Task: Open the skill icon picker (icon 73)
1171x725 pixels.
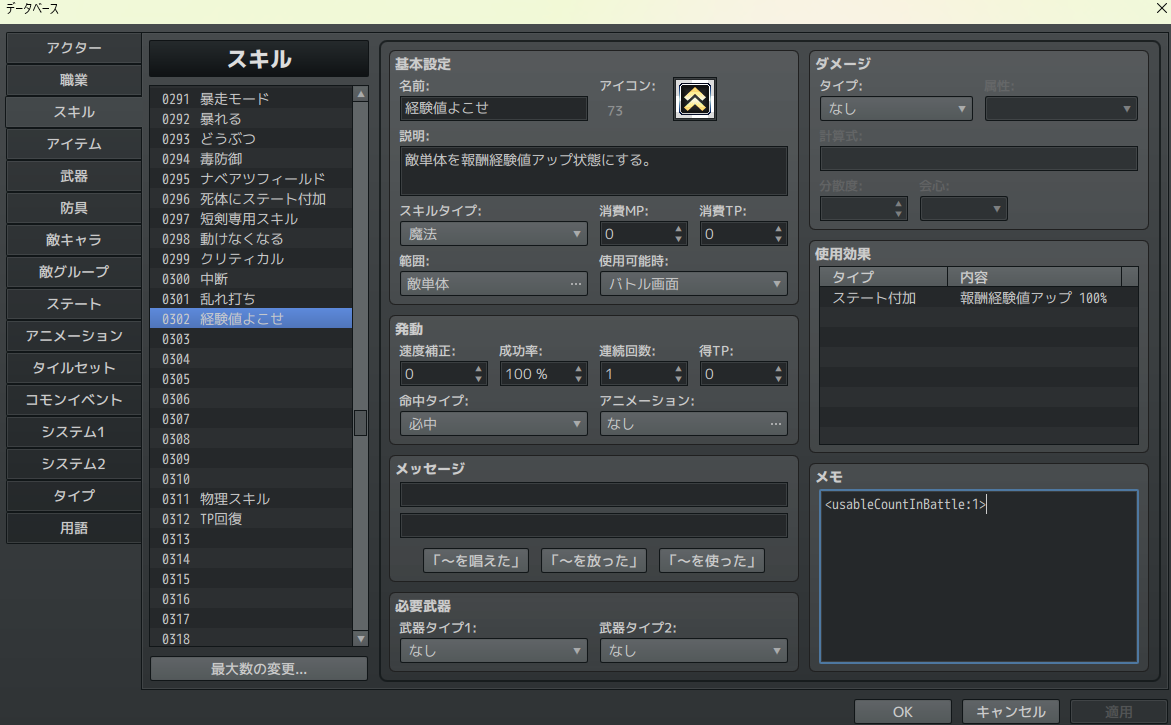Action: (695, 99)
